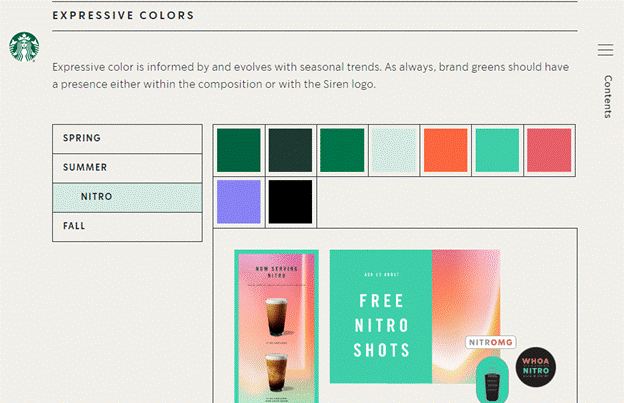Viewport: 624px width, 403px height.
Task: Pick the purple periwinkle swatch
Action: click(238, 202)
